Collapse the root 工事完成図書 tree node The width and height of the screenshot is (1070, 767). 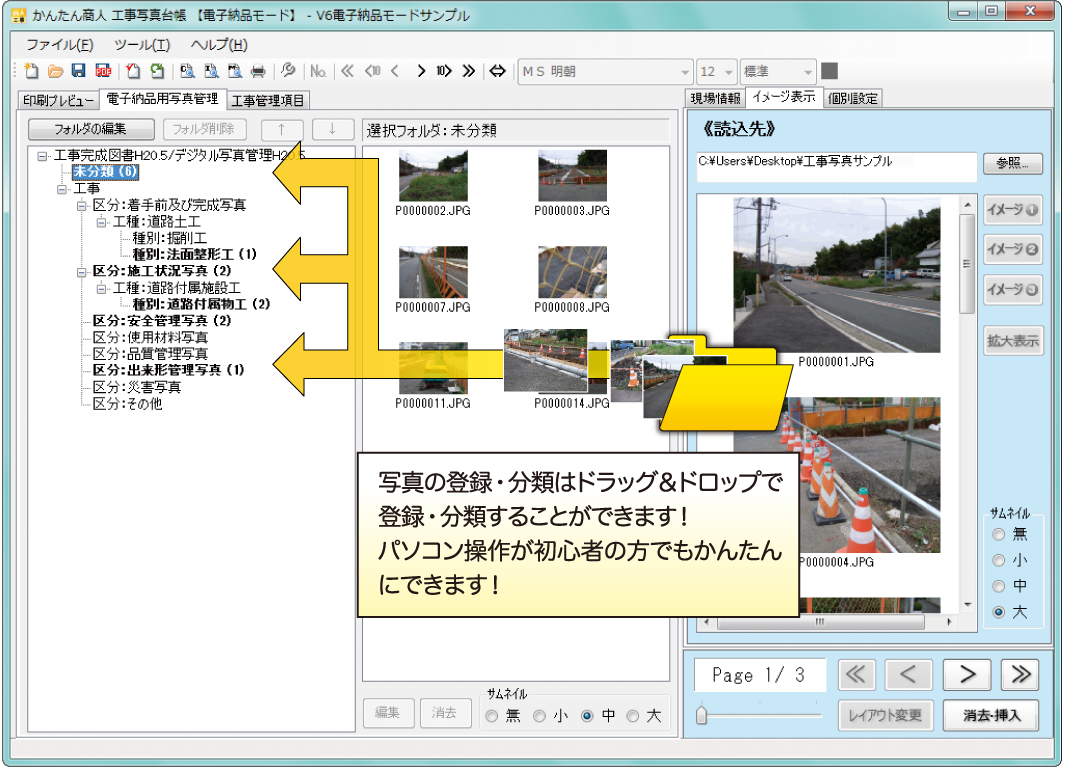pos(42,156)
